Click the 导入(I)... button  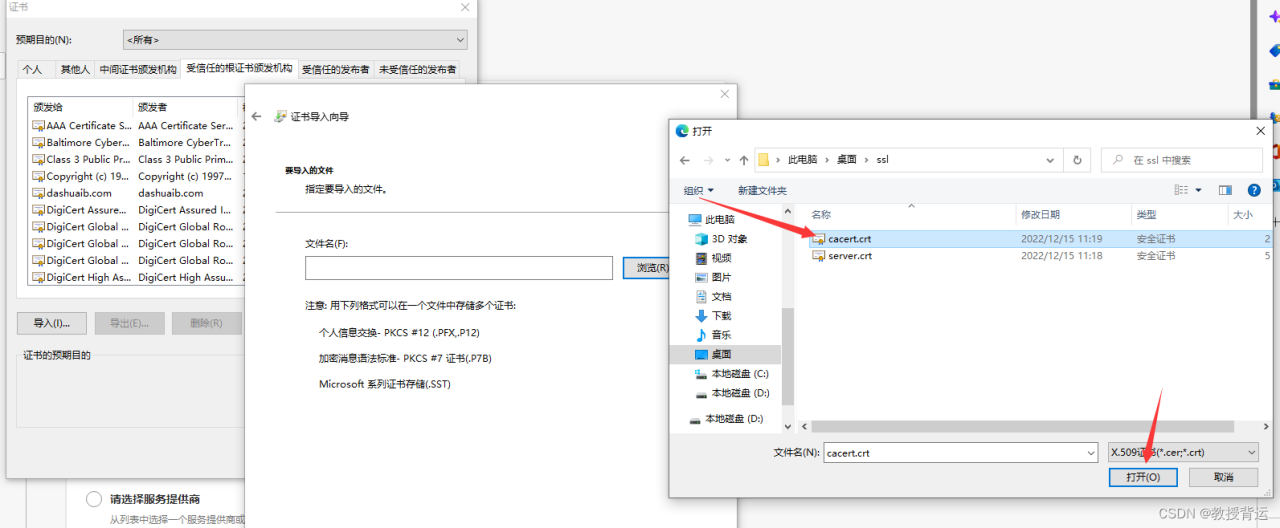[52, 323]
